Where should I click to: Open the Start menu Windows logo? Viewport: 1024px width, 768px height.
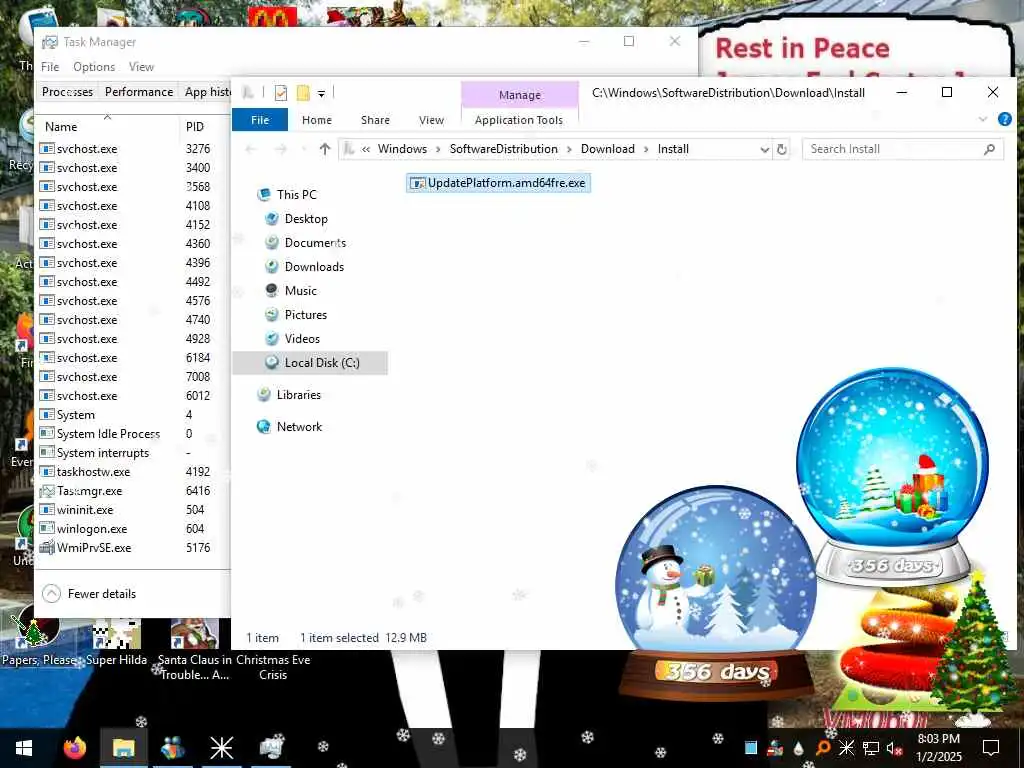point(24,748)
